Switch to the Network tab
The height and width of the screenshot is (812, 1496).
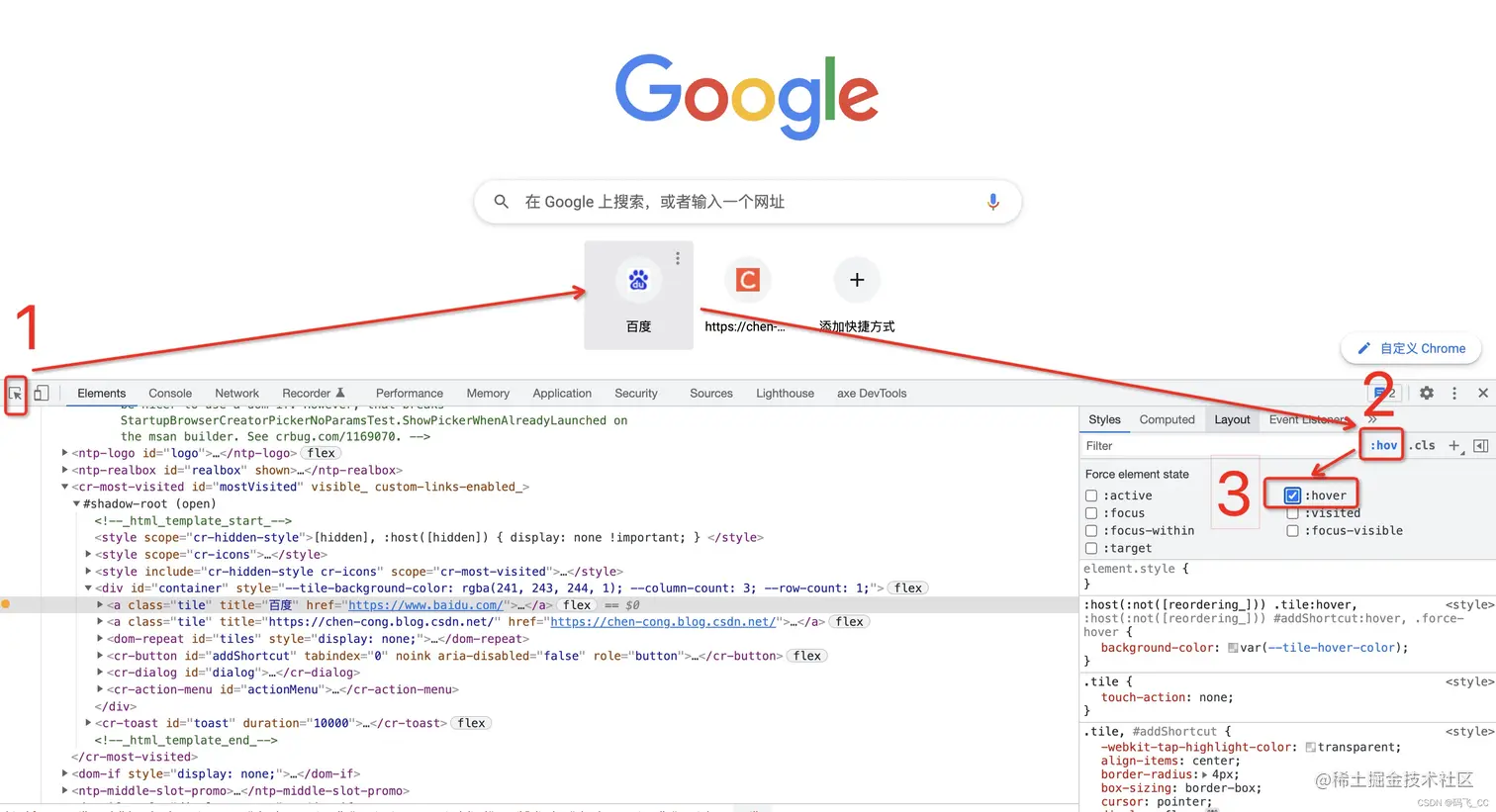(x=236, y=393)
